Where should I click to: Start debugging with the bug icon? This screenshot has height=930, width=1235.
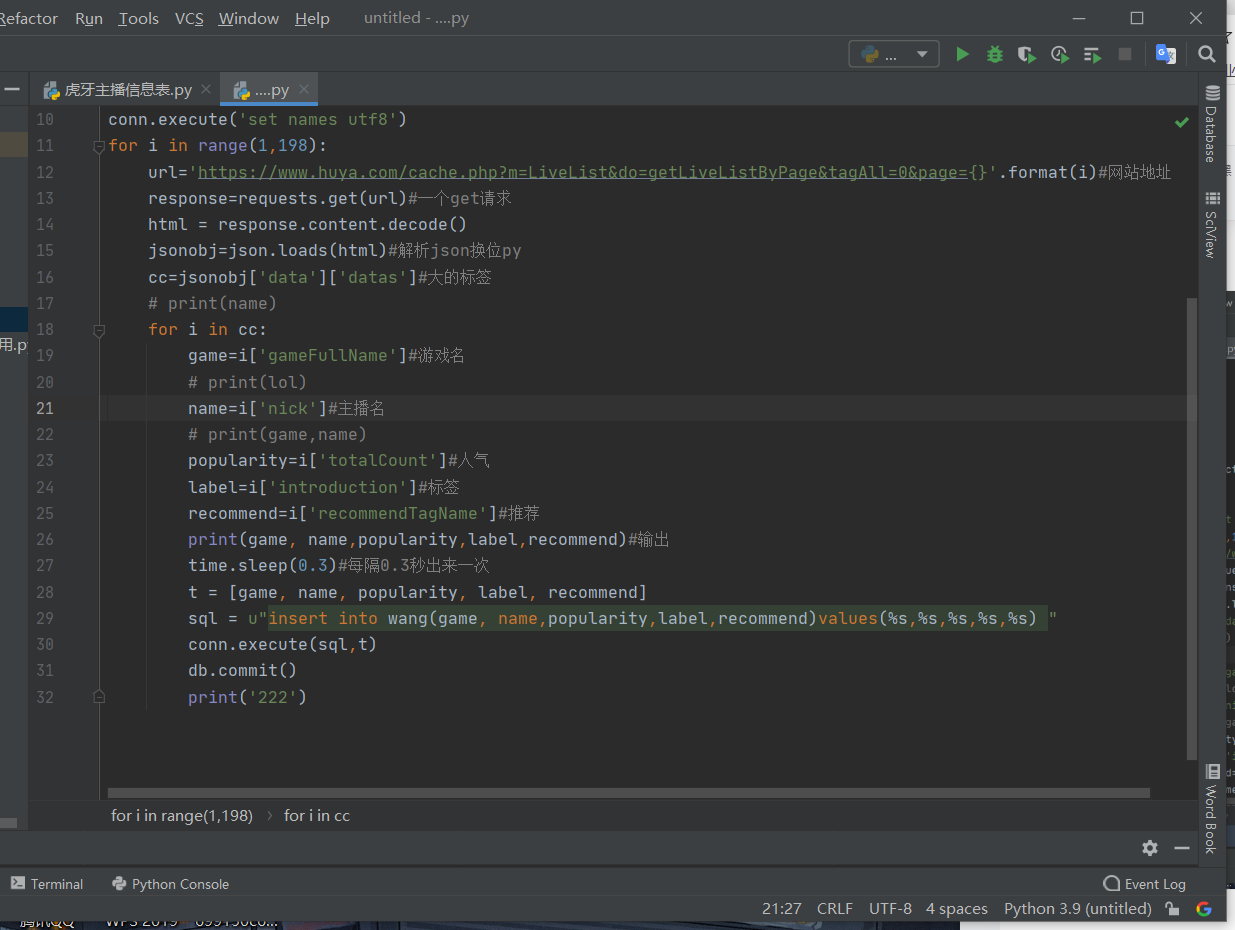coord(994,54)
